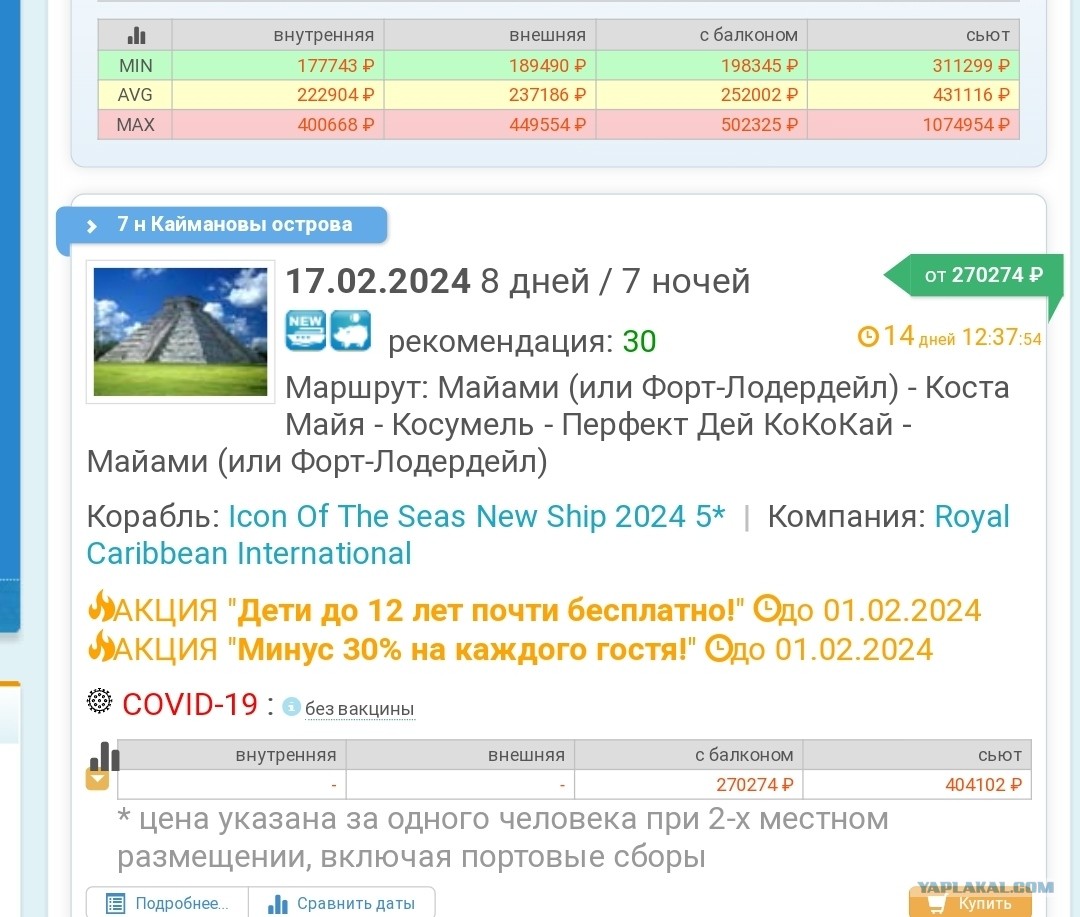Click the bar chart icon in statistics table header
The image size is (1080, 917).
click(136, 35)
